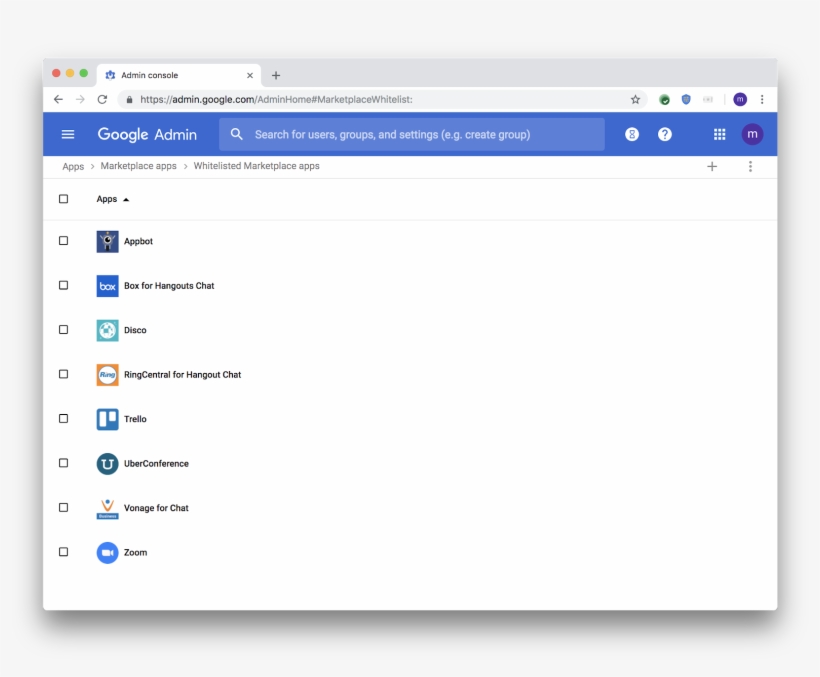Viewport: 820px width, 677px height.
Task: Click Whitelisted Marketplace apps breadcrumb
Action: pyautogui.click(x=256, y=166)
